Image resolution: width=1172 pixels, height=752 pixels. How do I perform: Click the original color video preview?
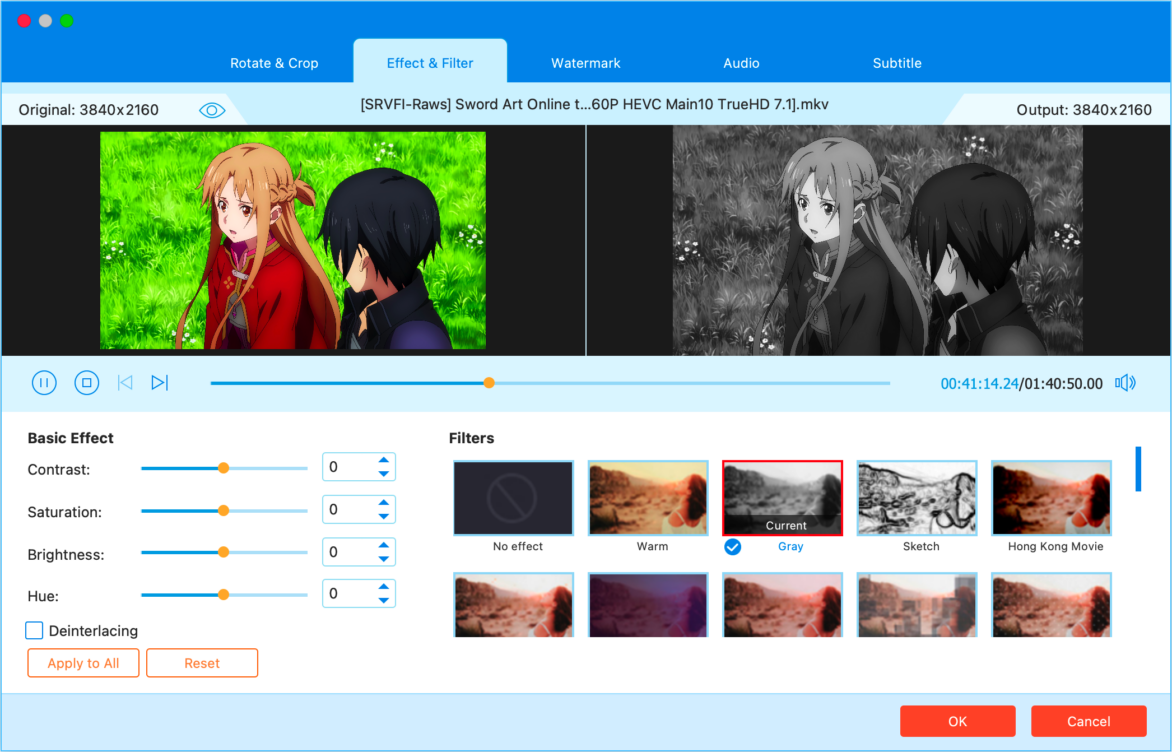point(293,241)
